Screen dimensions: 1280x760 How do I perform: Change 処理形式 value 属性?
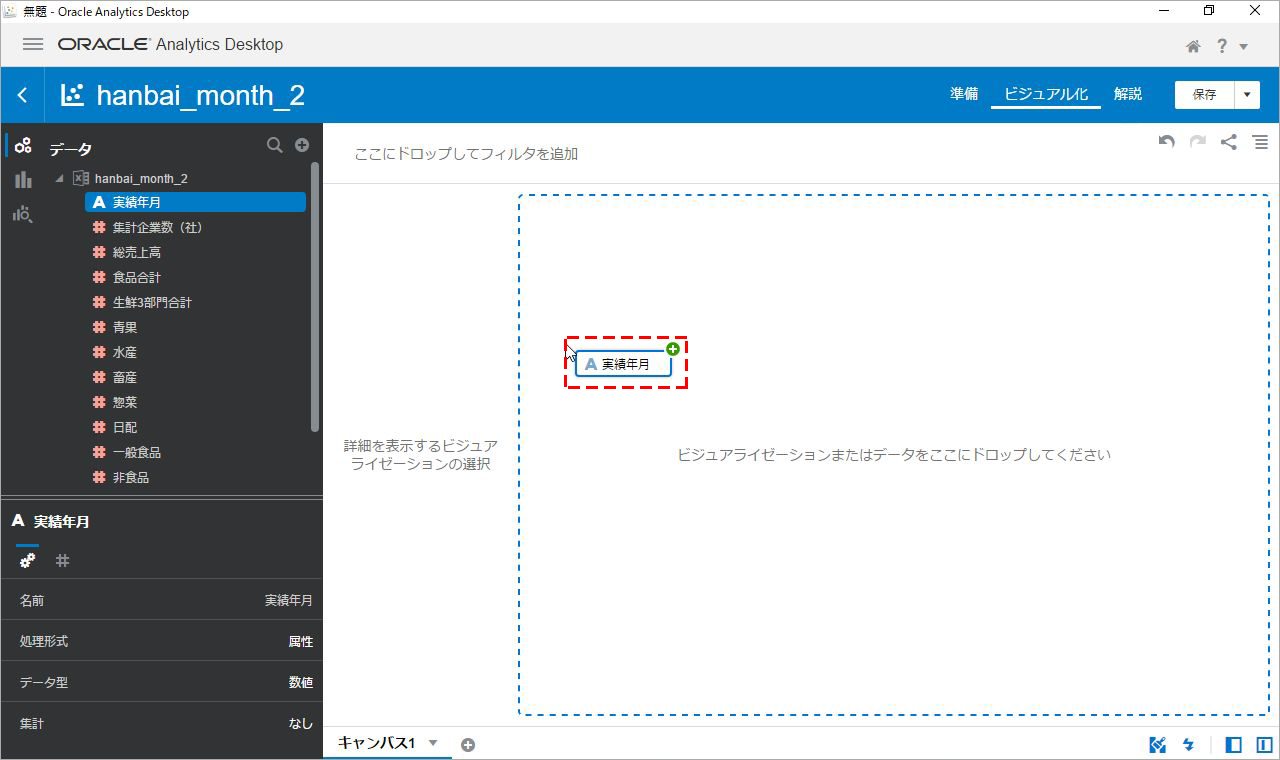click(301, 641)
